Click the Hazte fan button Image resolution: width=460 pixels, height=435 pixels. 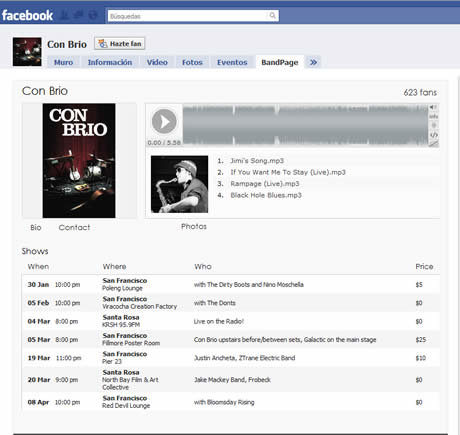(x=120, y=44)
